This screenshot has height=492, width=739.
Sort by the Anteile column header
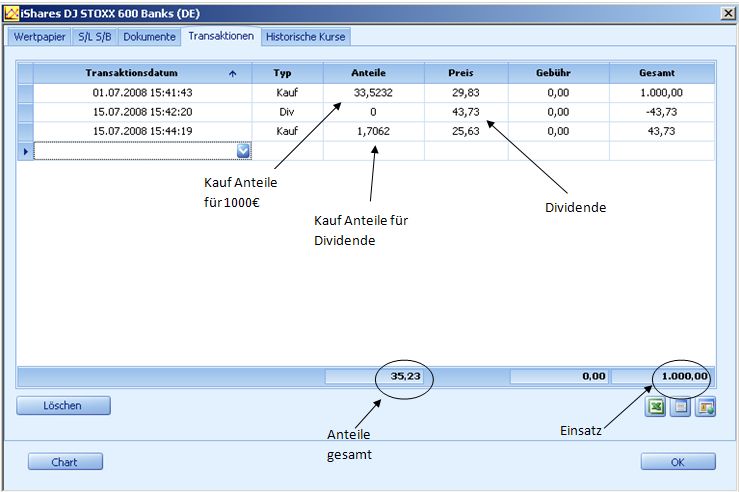tap(374, 73)
